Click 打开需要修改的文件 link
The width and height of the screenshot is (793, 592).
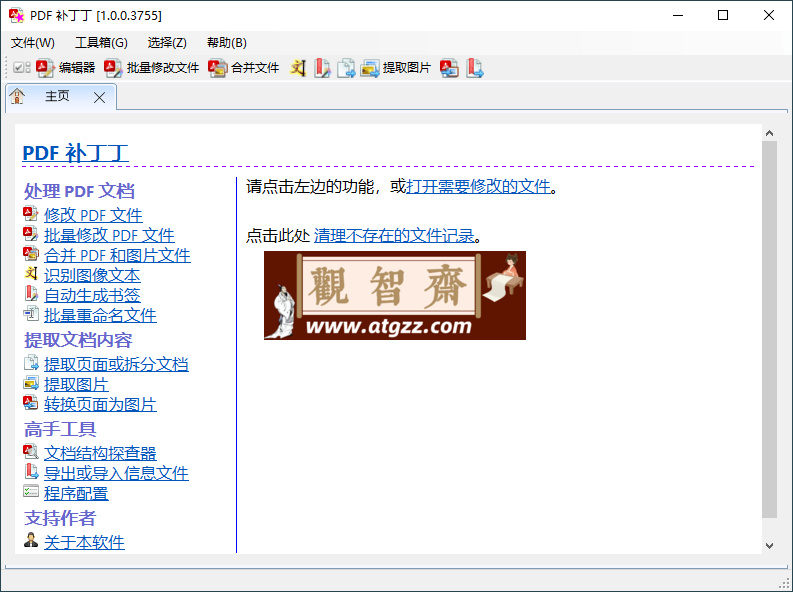[x=478, y=187]
